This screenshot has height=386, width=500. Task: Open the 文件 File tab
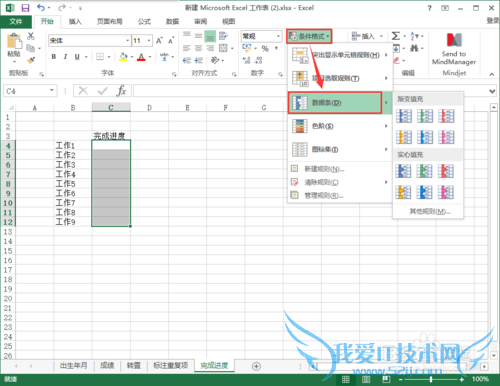(x=16, y=22)
